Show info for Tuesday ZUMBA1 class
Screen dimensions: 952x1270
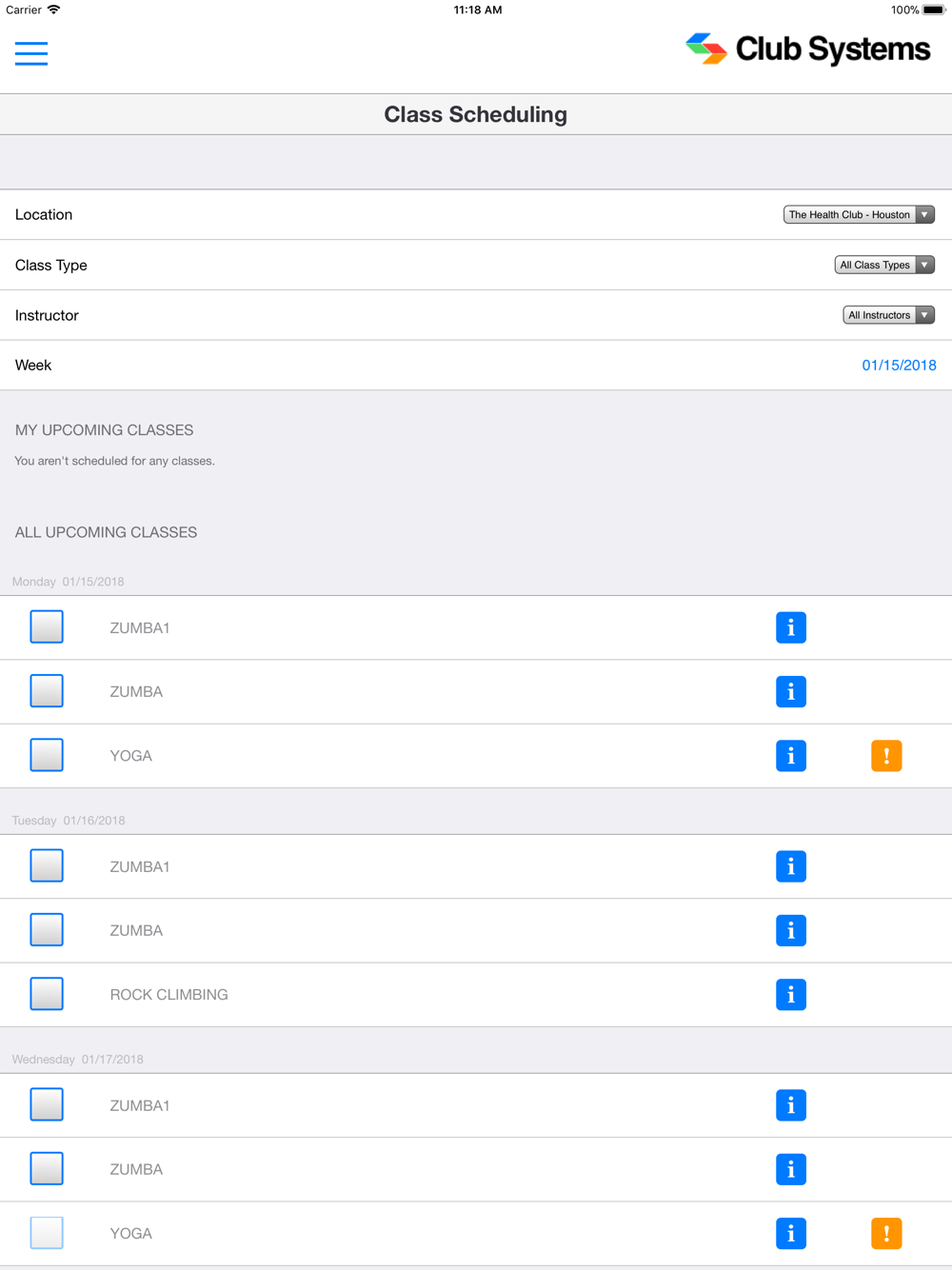point(790,867)
